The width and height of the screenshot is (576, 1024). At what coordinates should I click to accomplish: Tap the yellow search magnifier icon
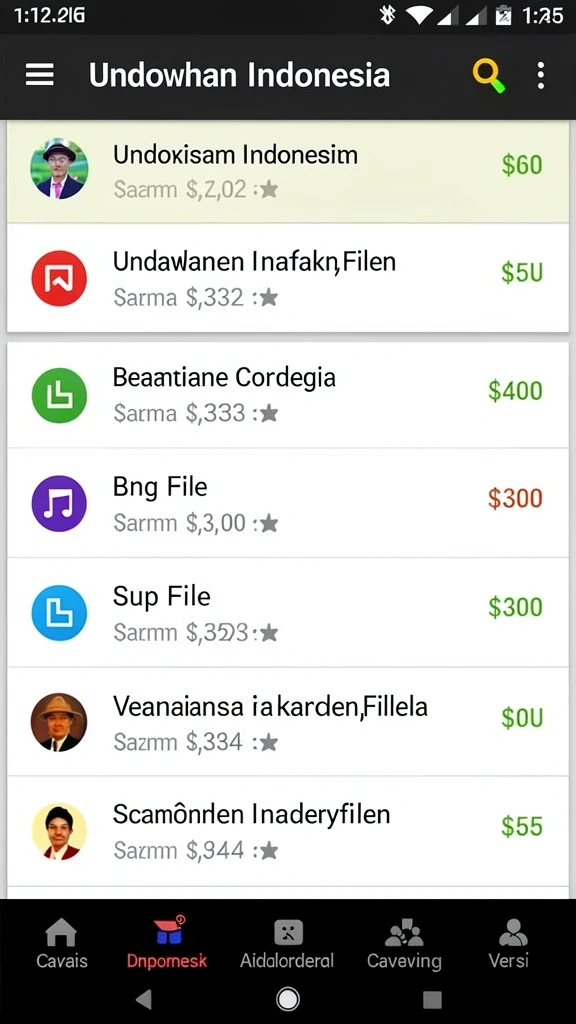488,76
